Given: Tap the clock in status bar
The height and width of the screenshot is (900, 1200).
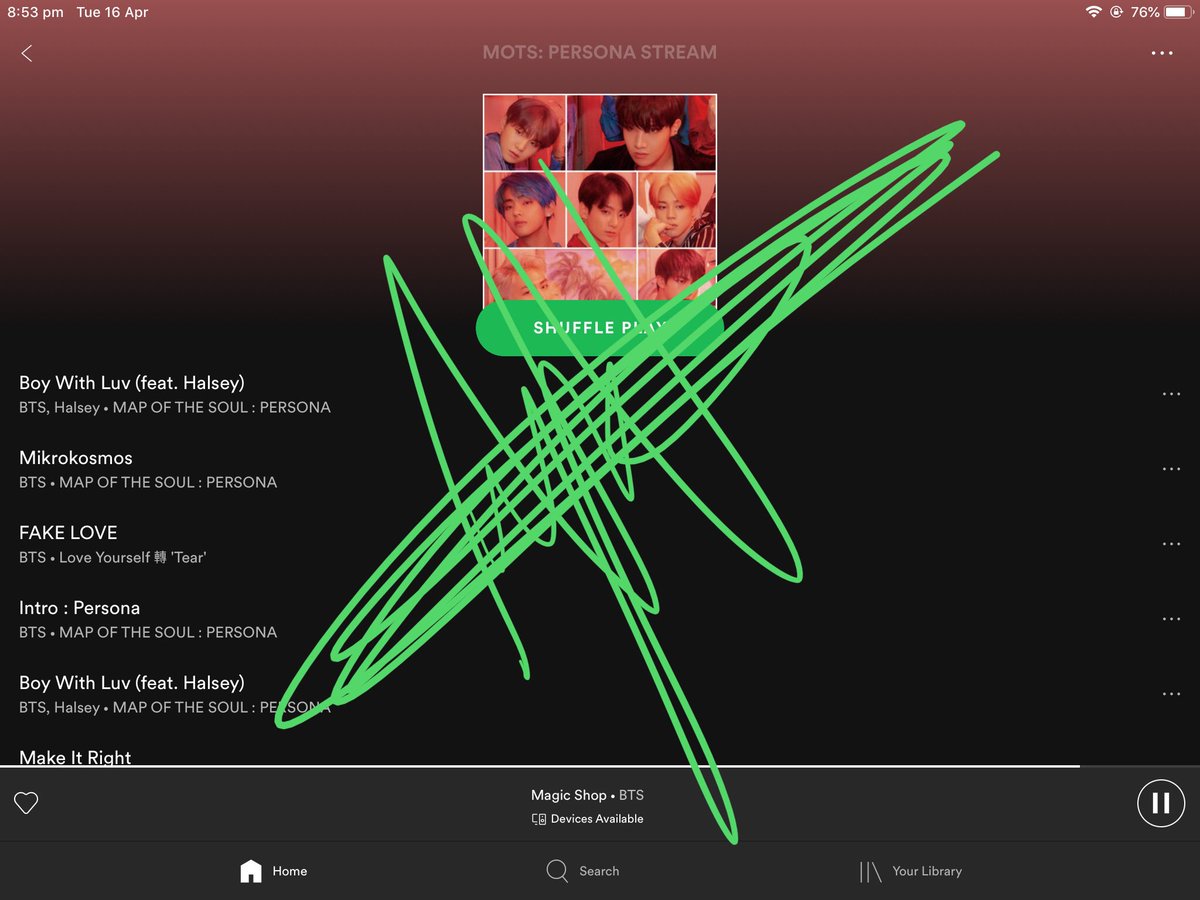Looking at the screenshot, I should tap(35, 12).
